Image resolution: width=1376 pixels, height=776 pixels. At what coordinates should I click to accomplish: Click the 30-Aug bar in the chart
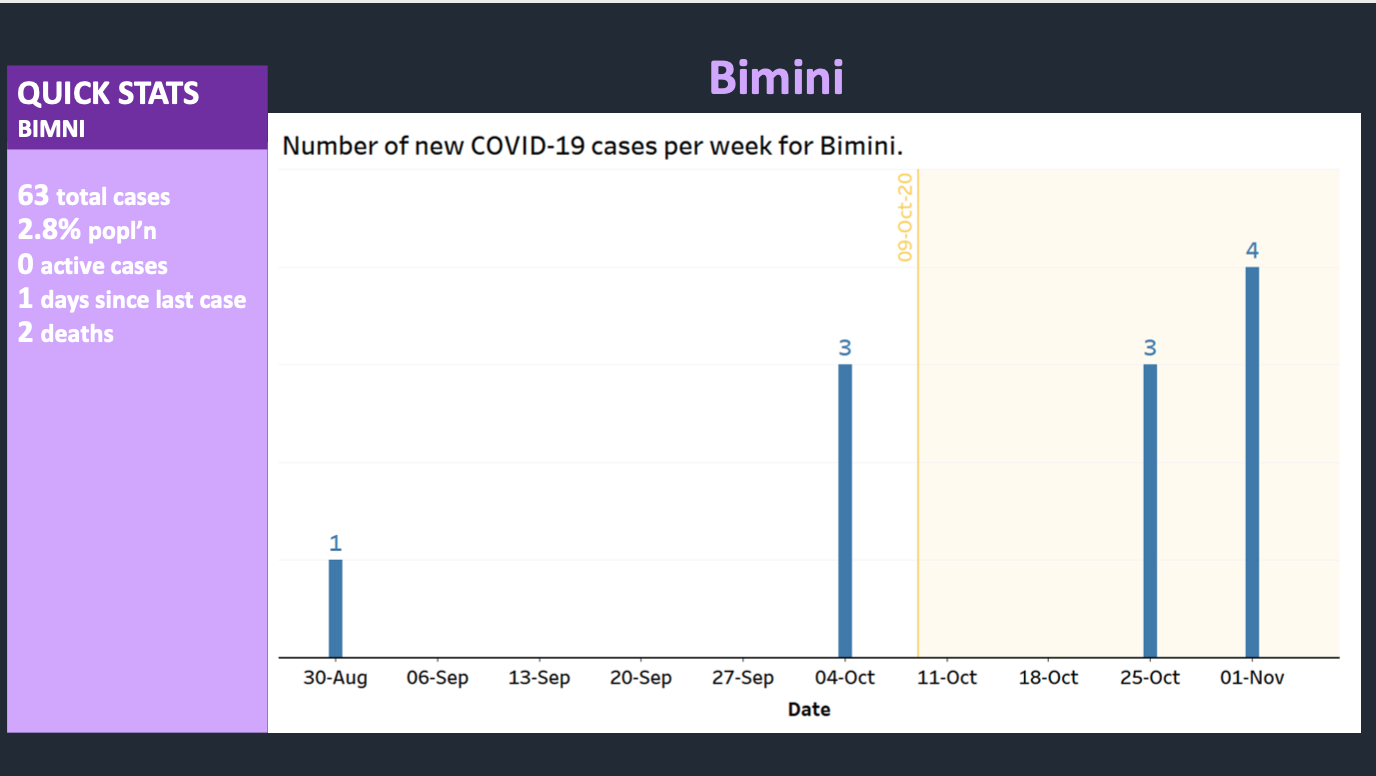(335, 608)
